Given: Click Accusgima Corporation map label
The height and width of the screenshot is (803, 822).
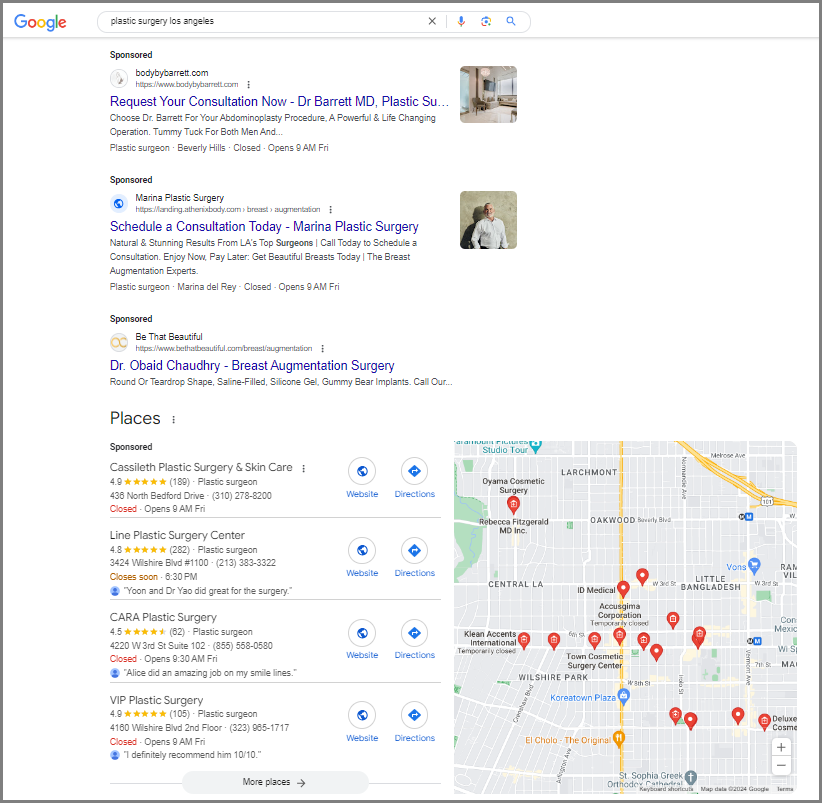Looking at the screenshot, I should pos(620,611).
